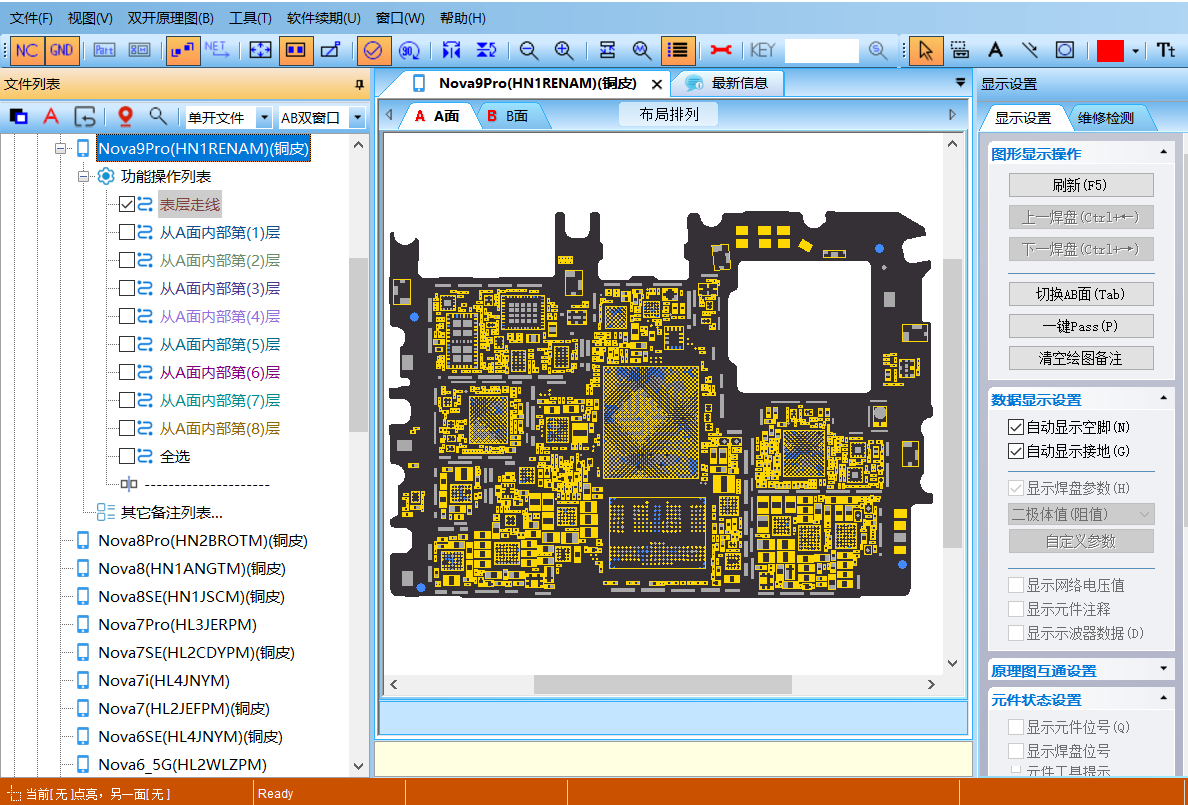Click the 一键Pass(P) button
The image size is (1188, 805).
pyautogui.click(x=1081, y=325)
